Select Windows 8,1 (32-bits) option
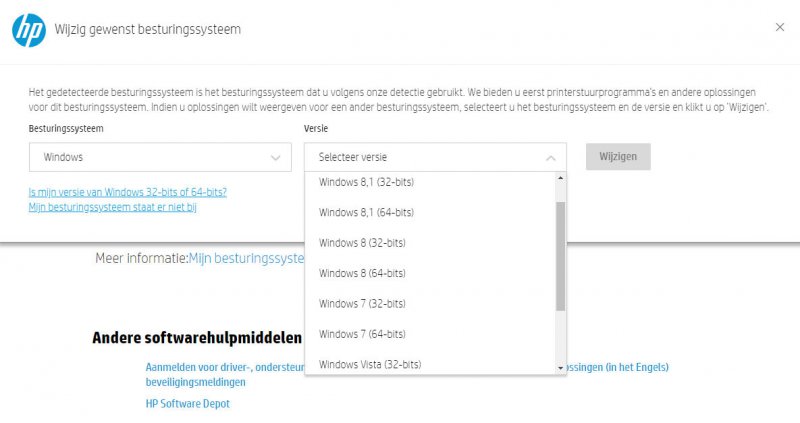800x423 pixels. click(x=430, y=182)
